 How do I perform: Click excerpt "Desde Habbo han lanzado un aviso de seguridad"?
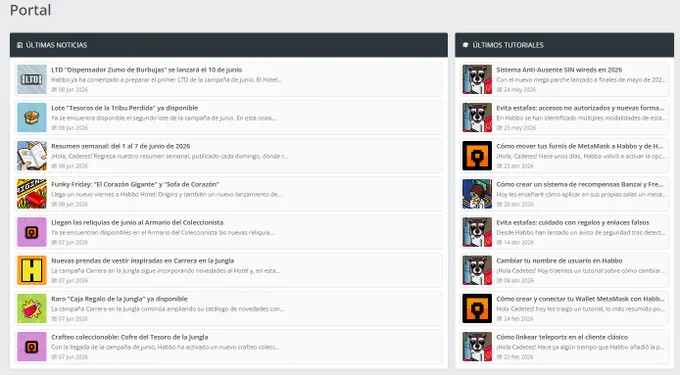click(581, 232)
